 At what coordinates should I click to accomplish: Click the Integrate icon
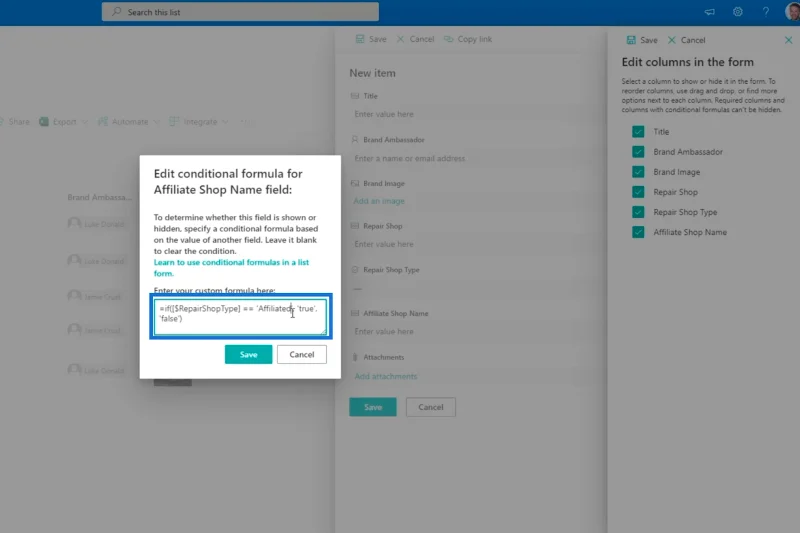(x=174, y=121)
